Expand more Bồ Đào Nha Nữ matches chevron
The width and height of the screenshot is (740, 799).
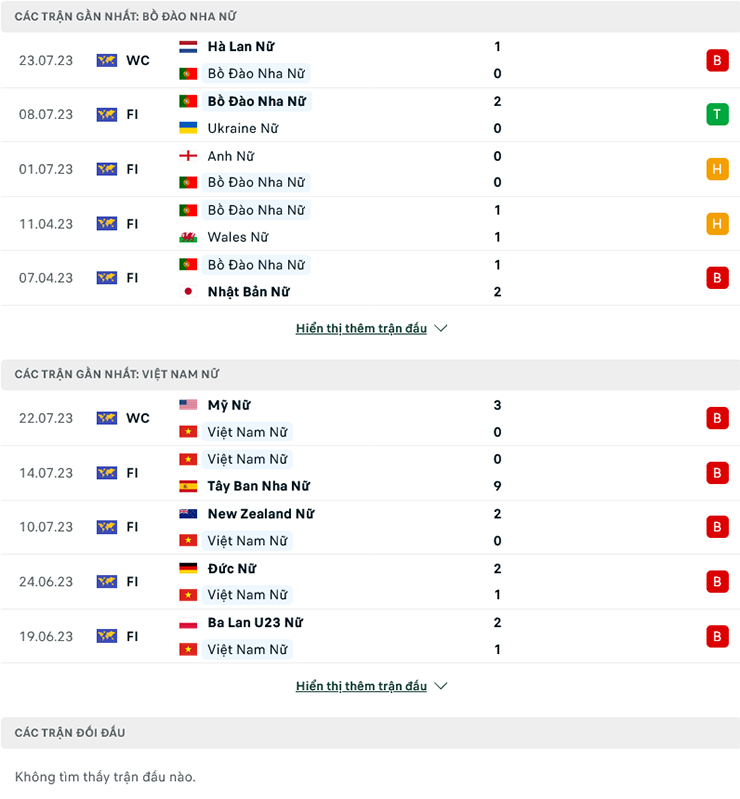click(441, 328)
